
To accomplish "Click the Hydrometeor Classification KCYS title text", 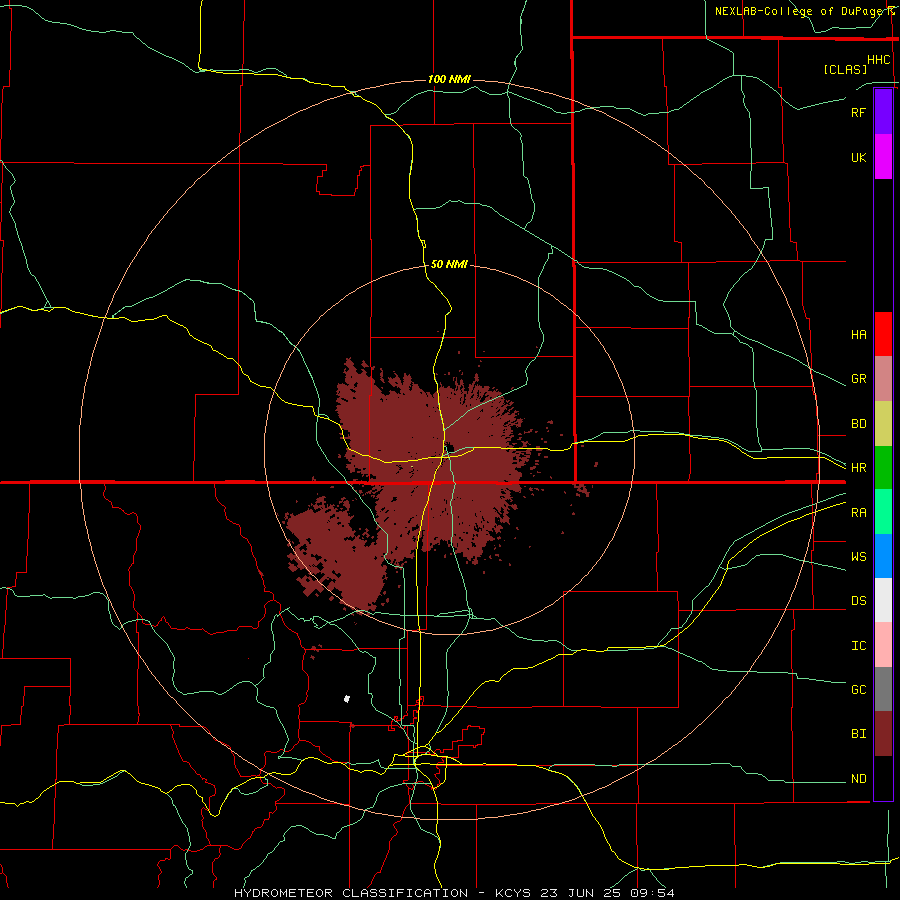I will pos(454,893).
